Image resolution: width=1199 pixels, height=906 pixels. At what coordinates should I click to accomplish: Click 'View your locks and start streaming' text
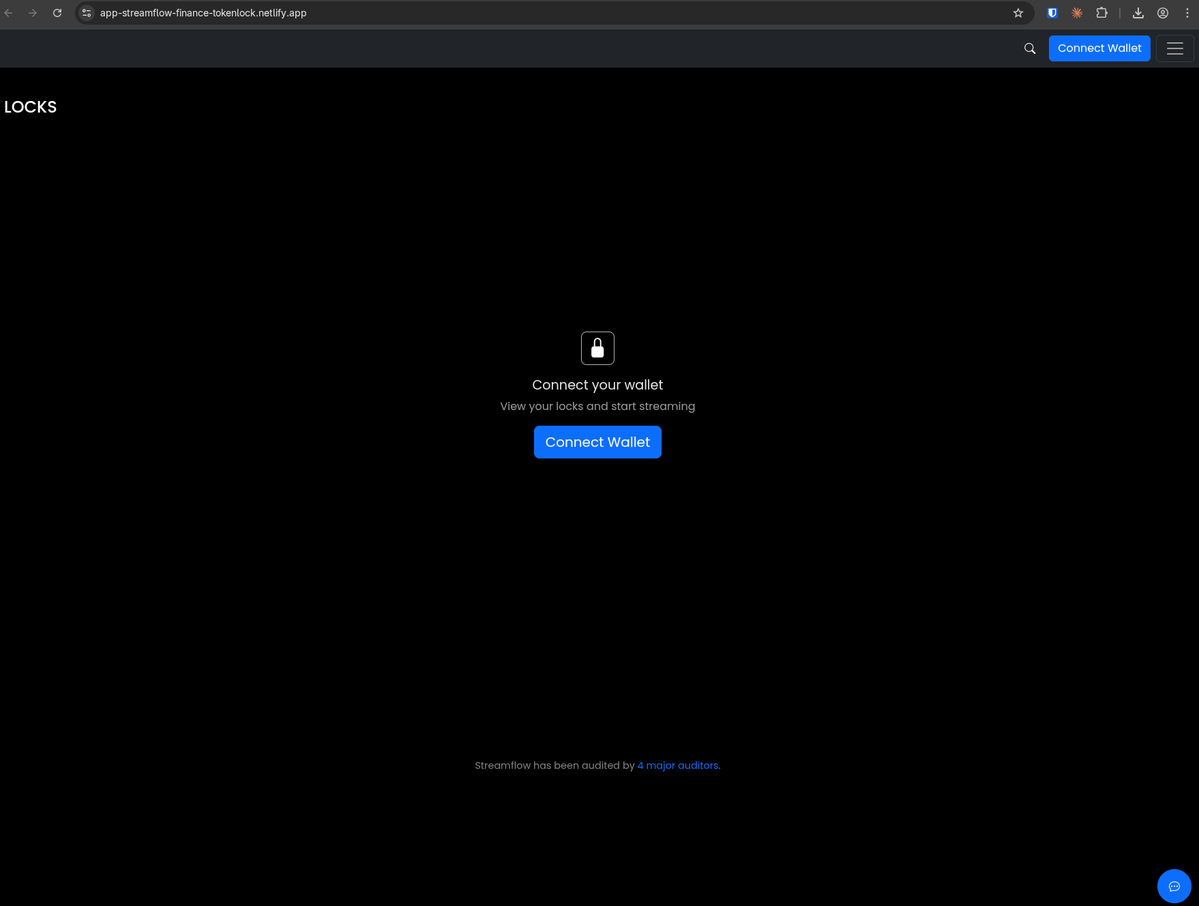597,406
